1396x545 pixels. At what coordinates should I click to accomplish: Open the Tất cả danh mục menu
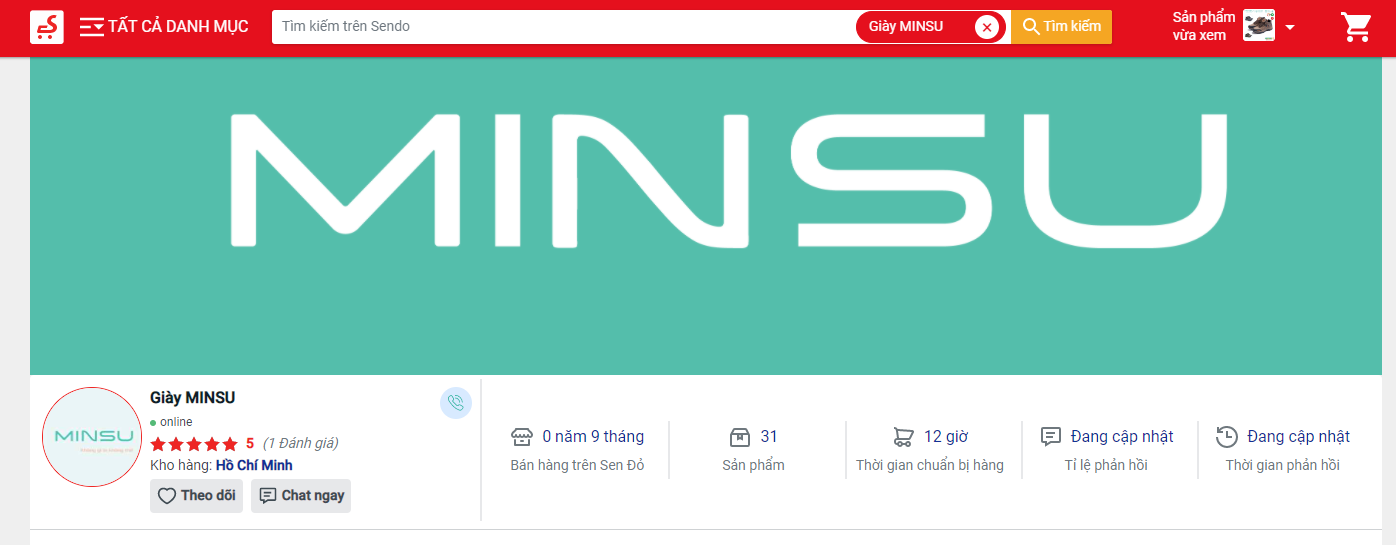(x=165, y=27)
